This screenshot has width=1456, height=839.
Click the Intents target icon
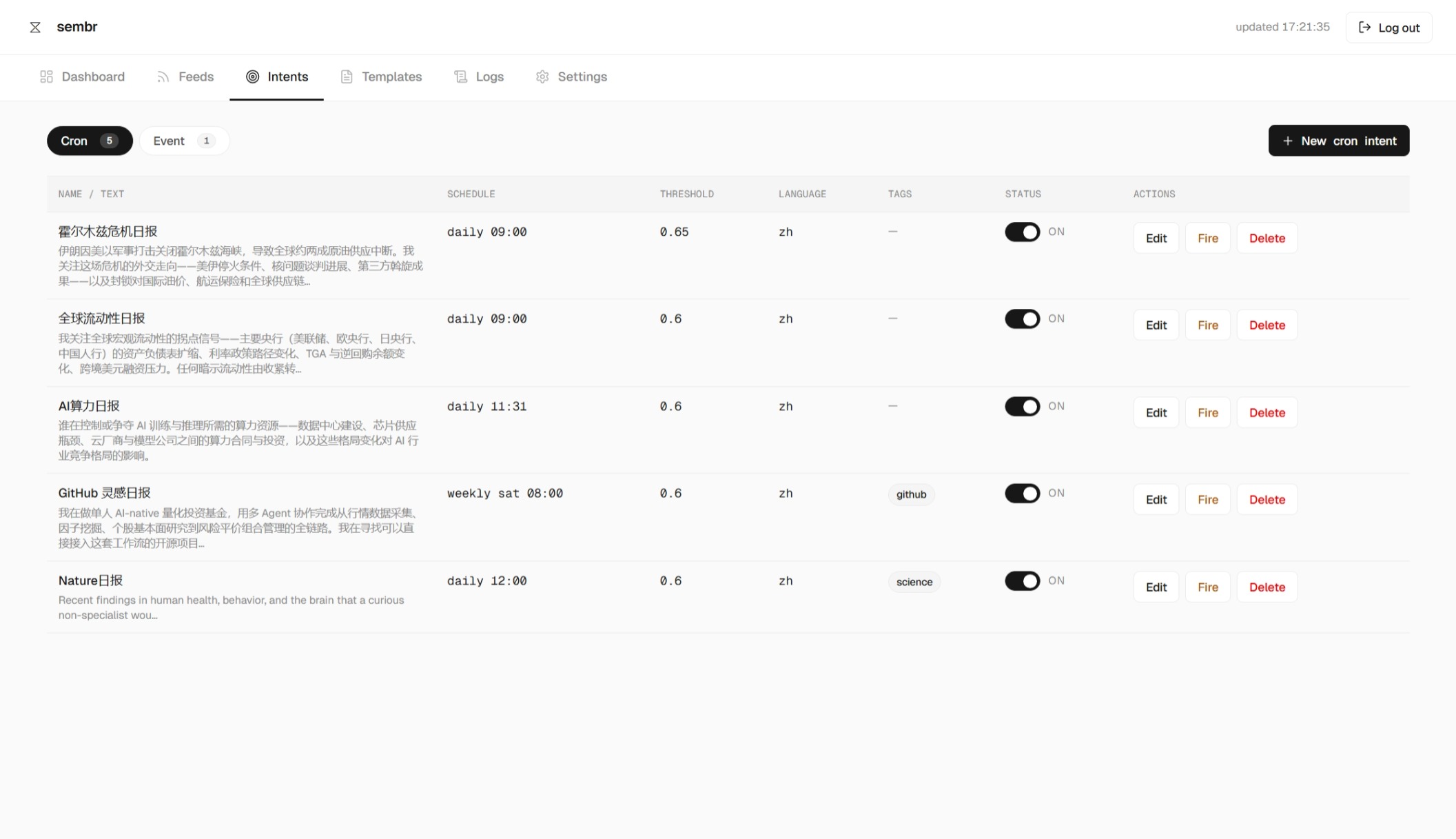point(253,77)
